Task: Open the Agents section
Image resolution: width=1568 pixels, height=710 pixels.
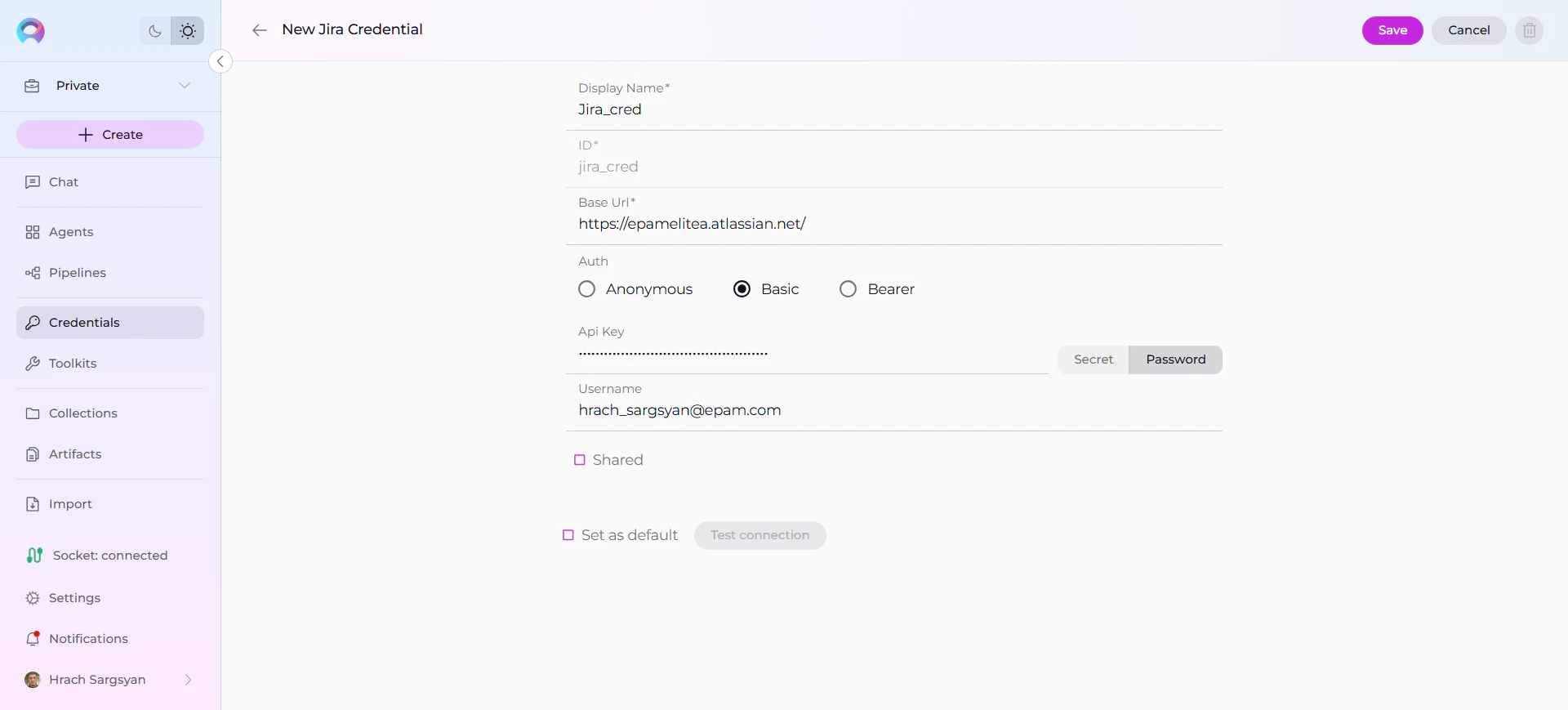Action: coord(110,232)
